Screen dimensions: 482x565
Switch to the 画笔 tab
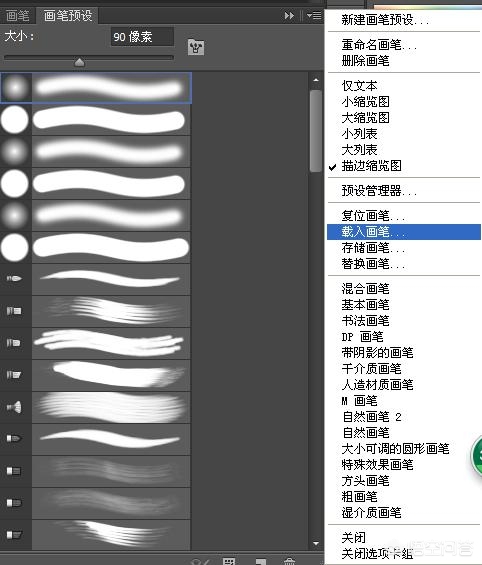pyautogui.click(x=17, y=16)
